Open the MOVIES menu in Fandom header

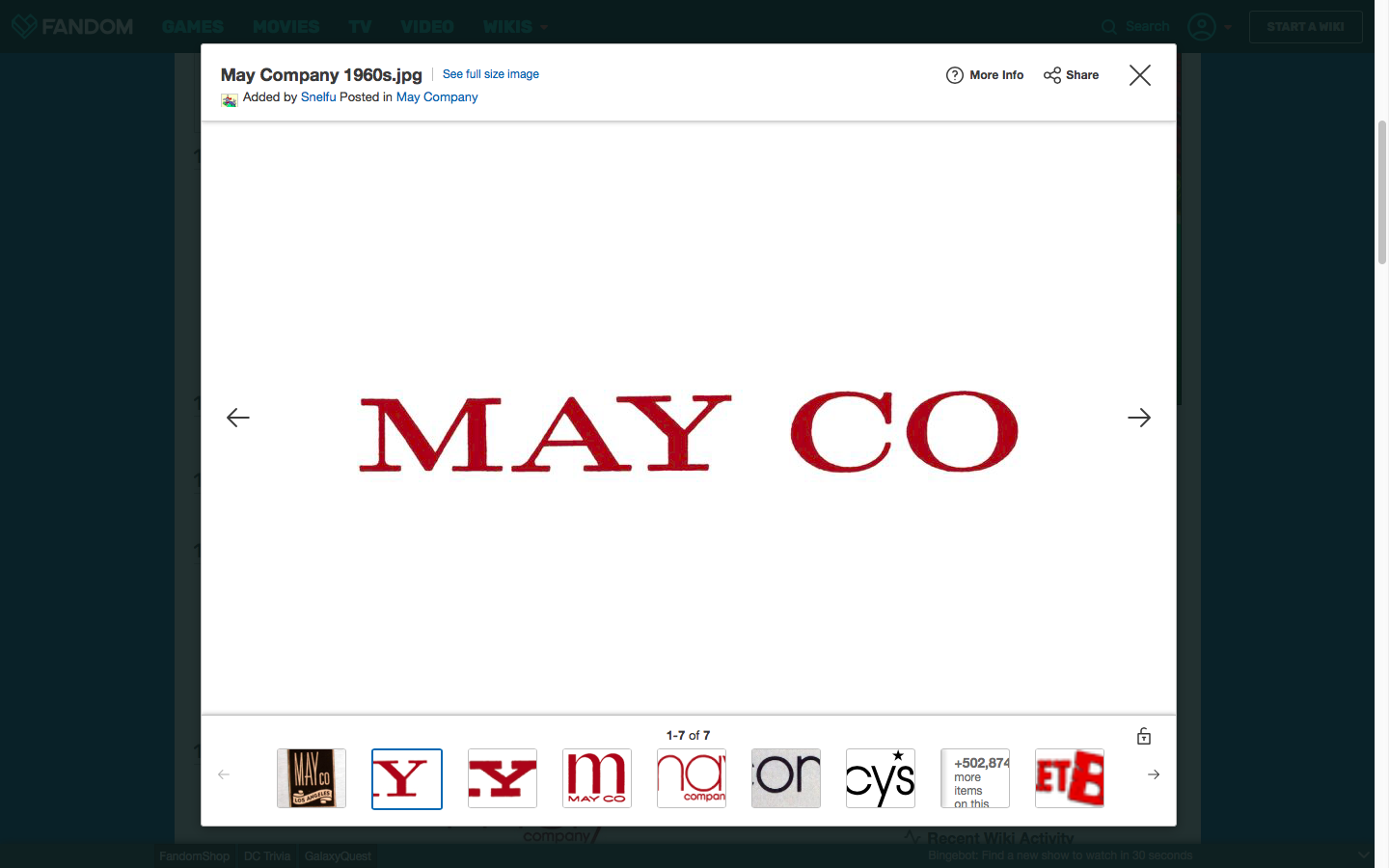pyautogui.click(x=286, y=27)
